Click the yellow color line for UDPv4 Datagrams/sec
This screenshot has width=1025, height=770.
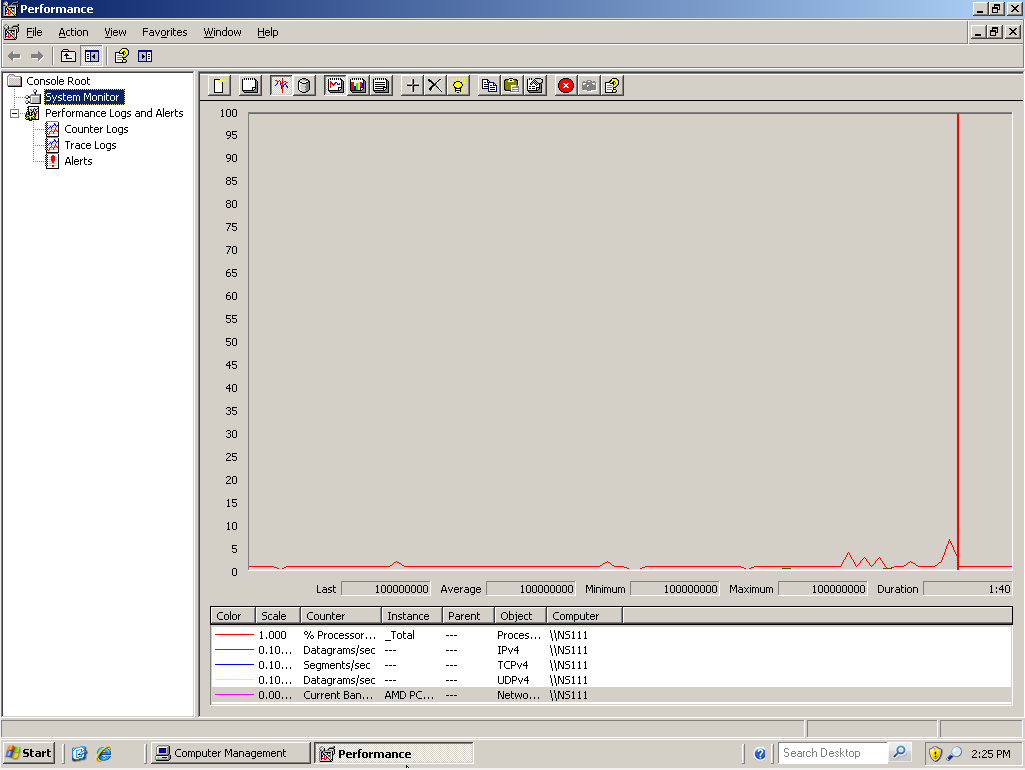(234, 680)
